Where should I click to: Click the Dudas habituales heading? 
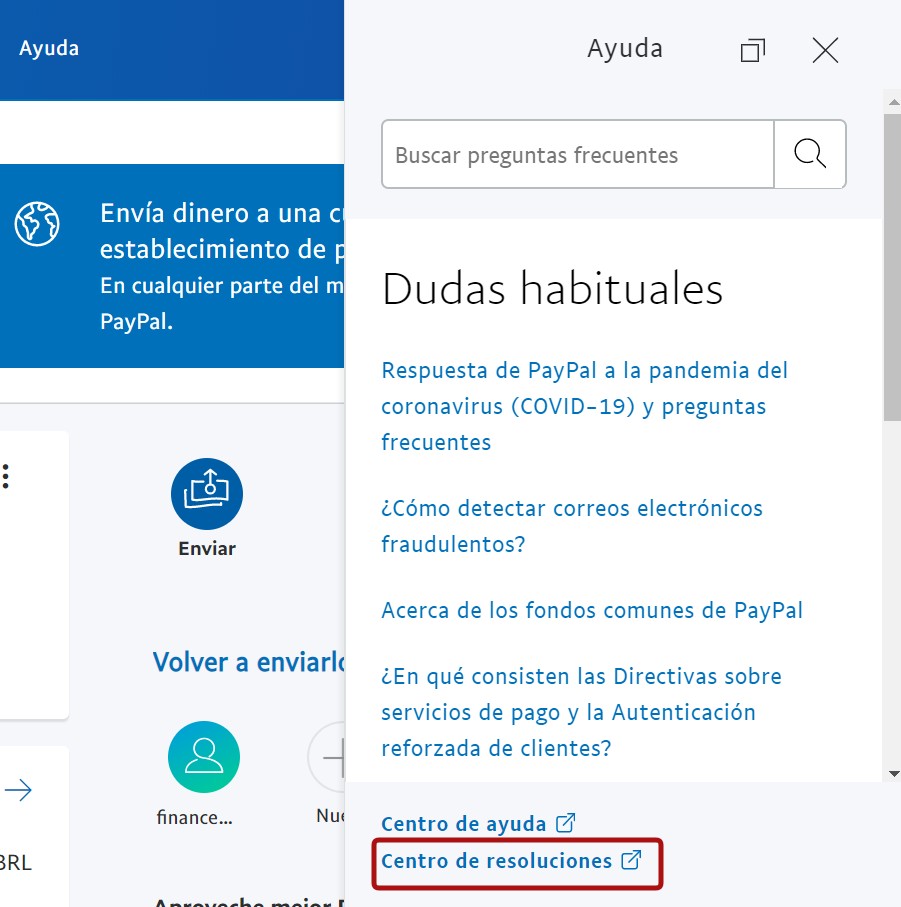pyautogui.click(x=552, y=288)
